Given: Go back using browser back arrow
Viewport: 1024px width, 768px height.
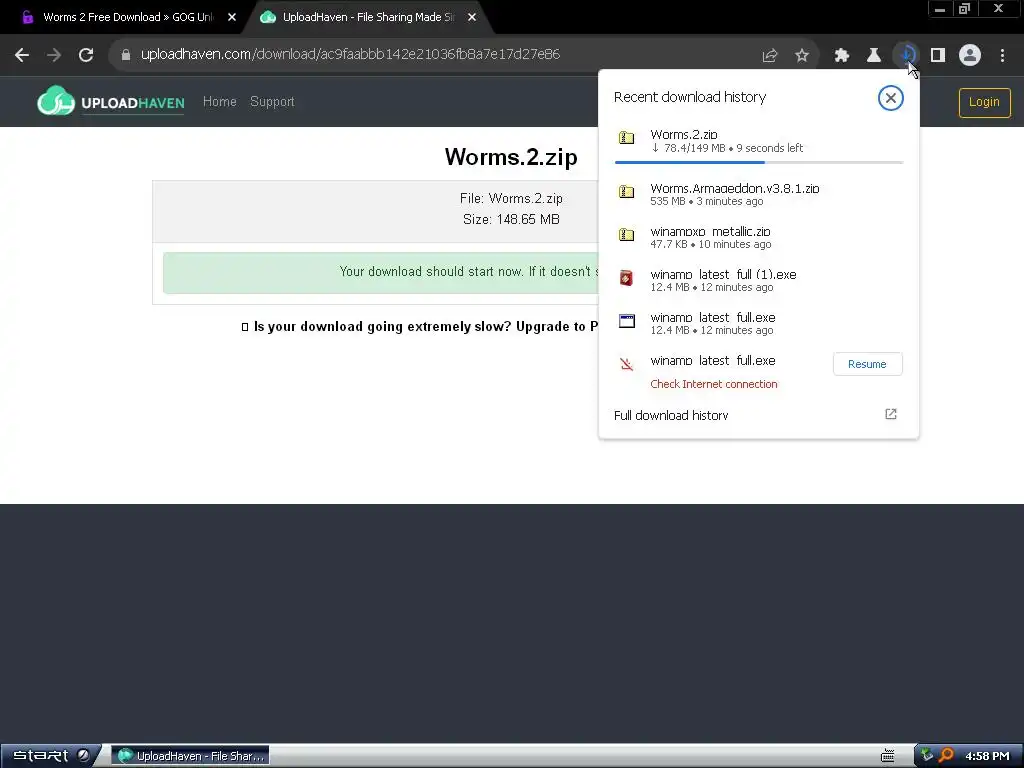Looking at the screenshot, I should (22, 55).
